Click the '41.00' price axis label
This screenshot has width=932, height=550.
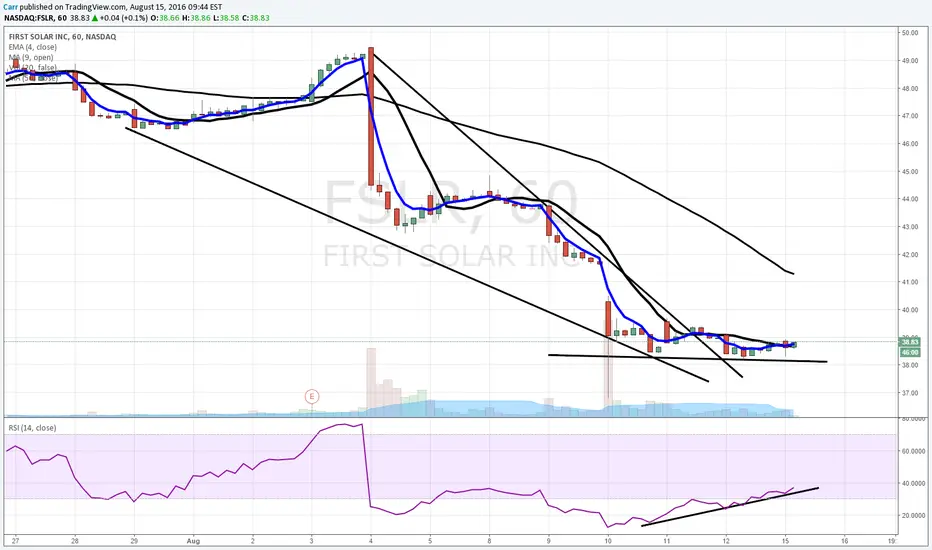coord(910,282)
